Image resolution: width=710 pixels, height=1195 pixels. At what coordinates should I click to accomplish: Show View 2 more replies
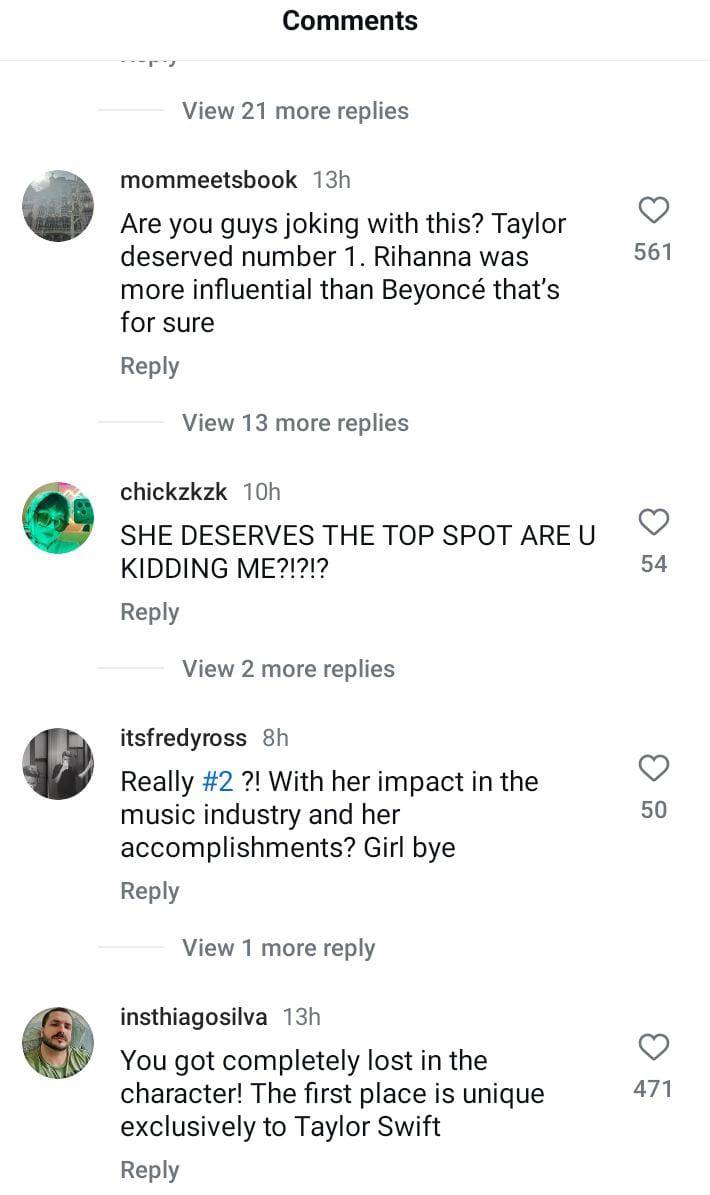288,669
